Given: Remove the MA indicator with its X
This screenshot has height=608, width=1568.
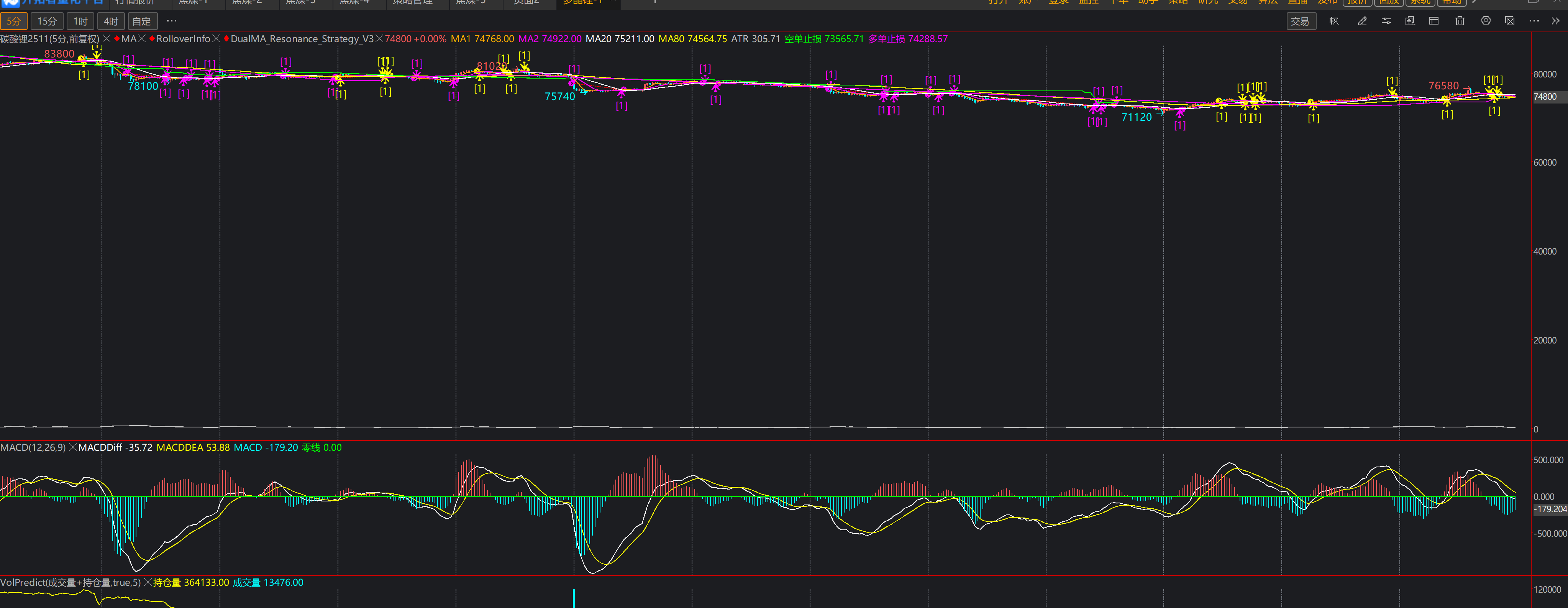Looking at the screenshot, I should 142,39.
